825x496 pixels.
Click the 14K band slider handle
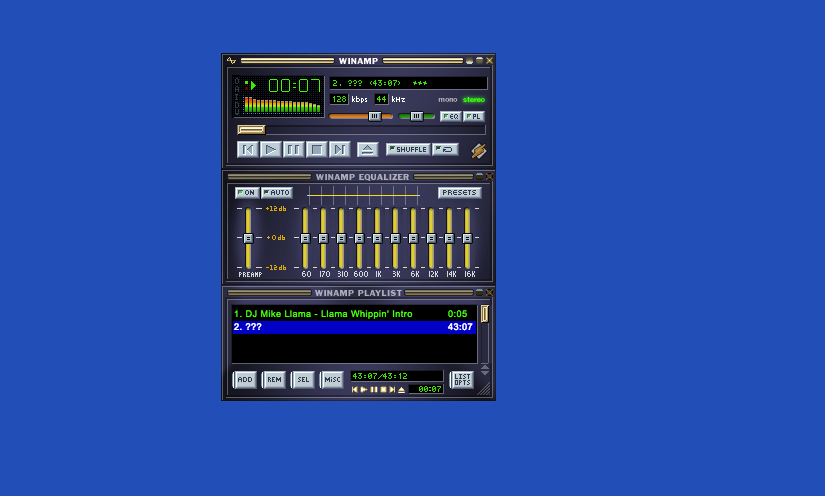[x=449, y=238]
